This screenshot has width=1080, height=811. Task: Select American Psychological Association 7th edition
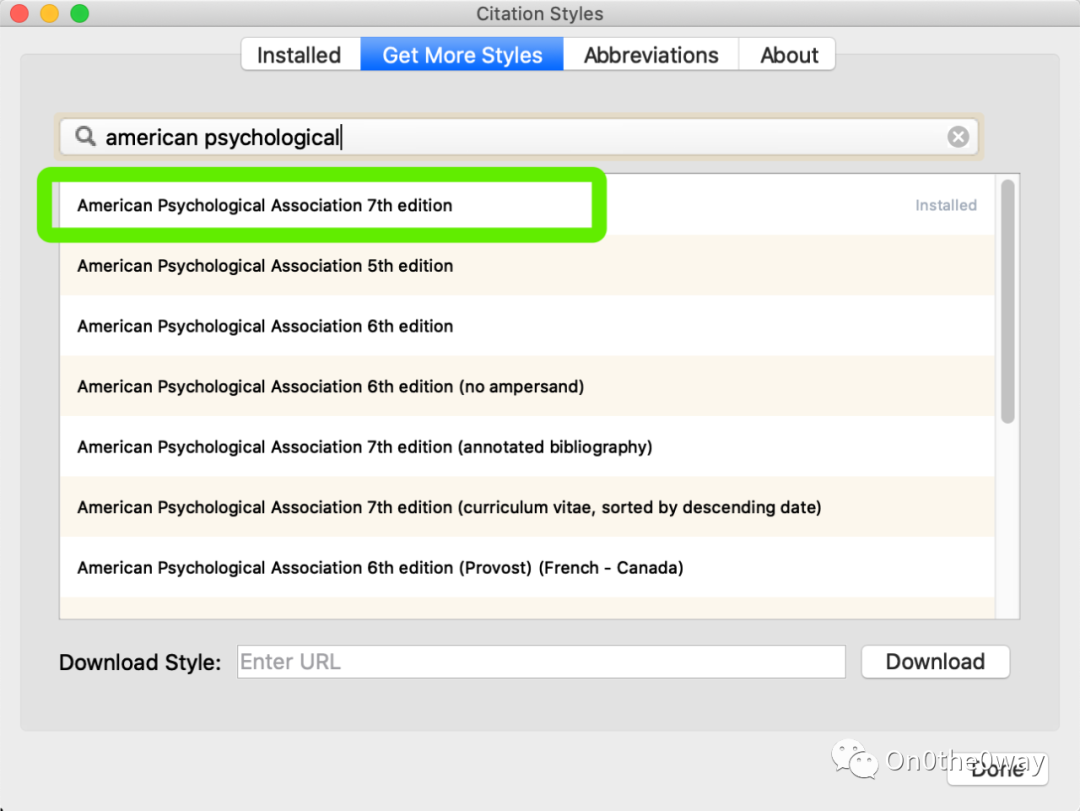(527, 205)
